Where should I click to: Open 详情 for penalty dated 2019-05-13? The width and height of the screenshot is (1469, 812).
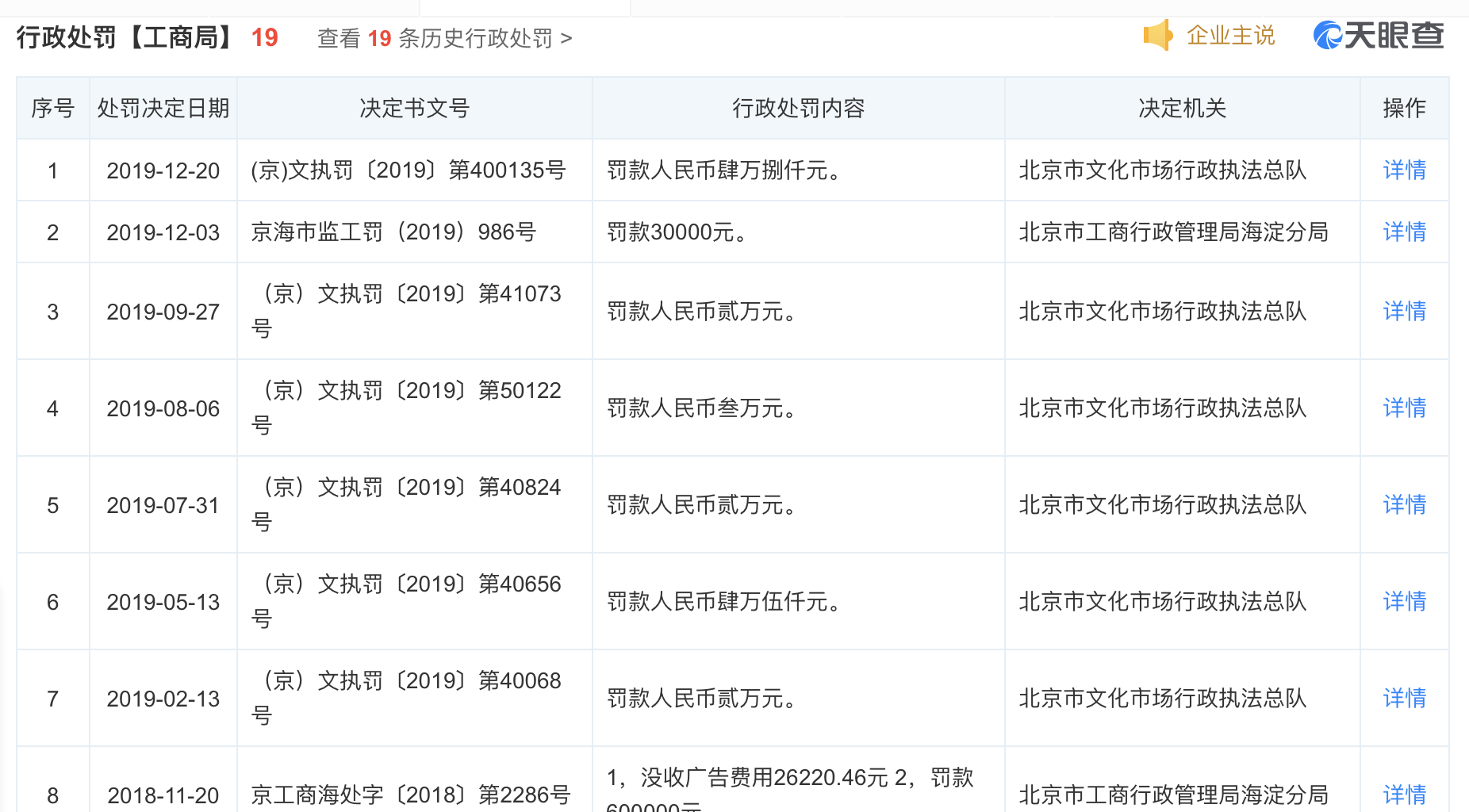pyautogui.click(x=1404, y=602)
